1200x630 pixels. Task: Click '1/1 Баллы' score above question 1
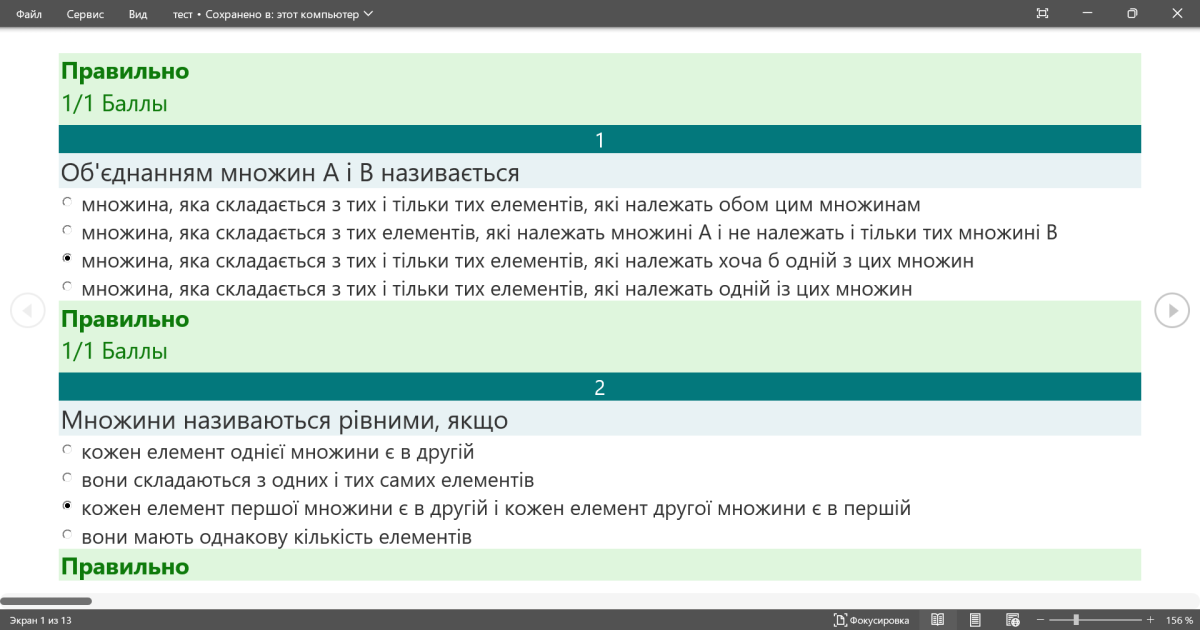[x=114, y=103]
